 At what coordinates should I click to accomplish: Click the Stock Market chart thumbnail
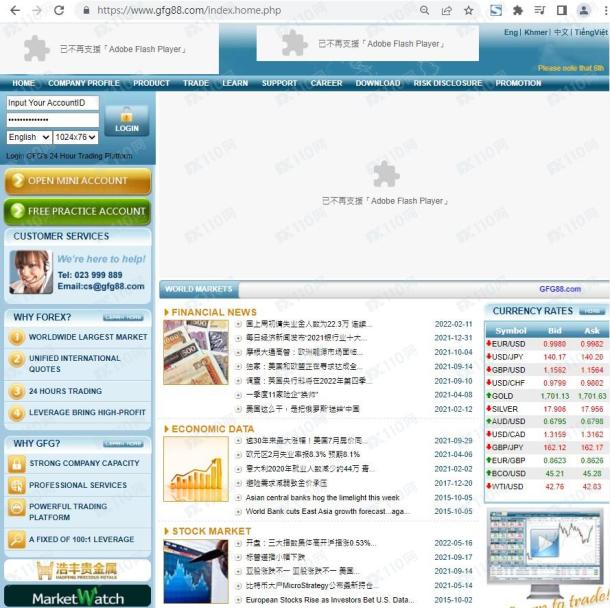(196, 571)
